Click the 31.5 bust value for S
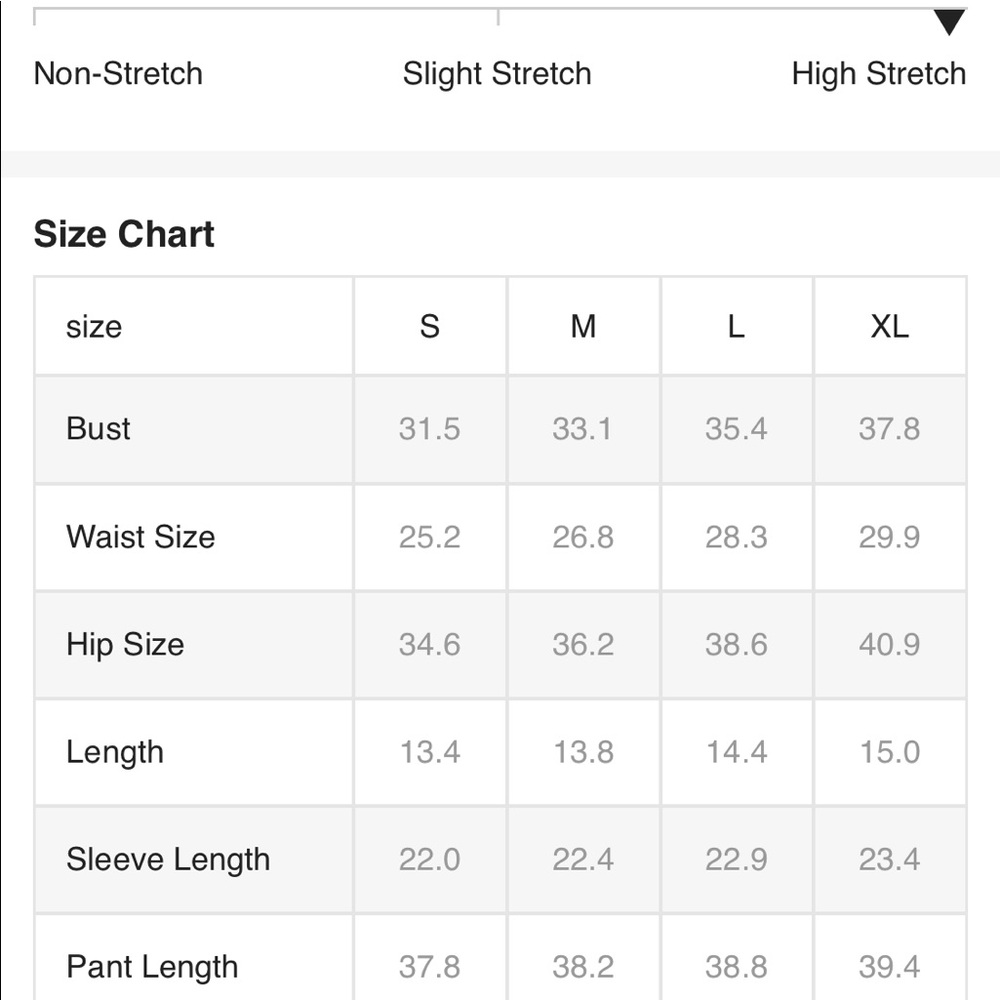The image size is (1000, 1000). click(x=430, y=429)
